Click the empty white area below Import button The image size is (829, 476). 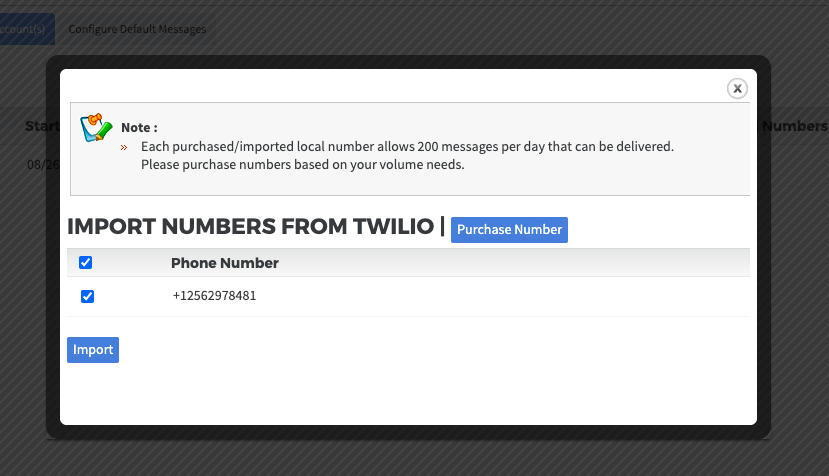coord(407,394)
